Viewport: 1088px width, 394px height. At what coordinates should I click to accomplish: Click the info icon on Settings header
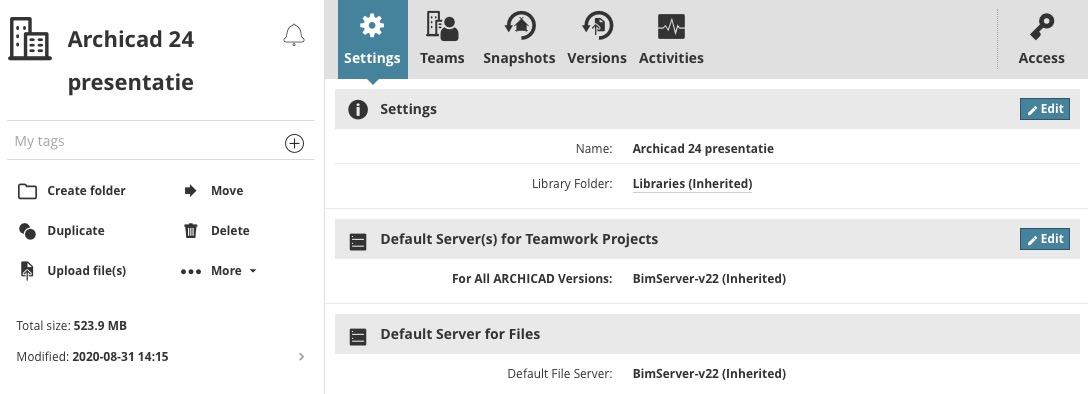(358, 110)
